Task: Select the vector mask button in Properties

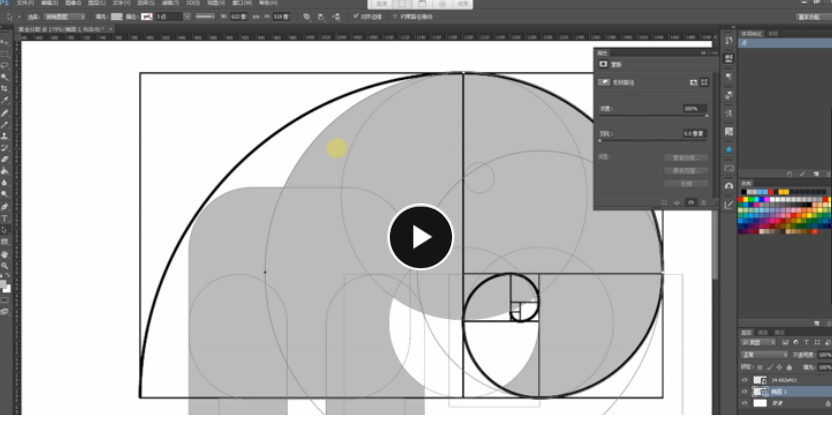Action: point(704,82)
